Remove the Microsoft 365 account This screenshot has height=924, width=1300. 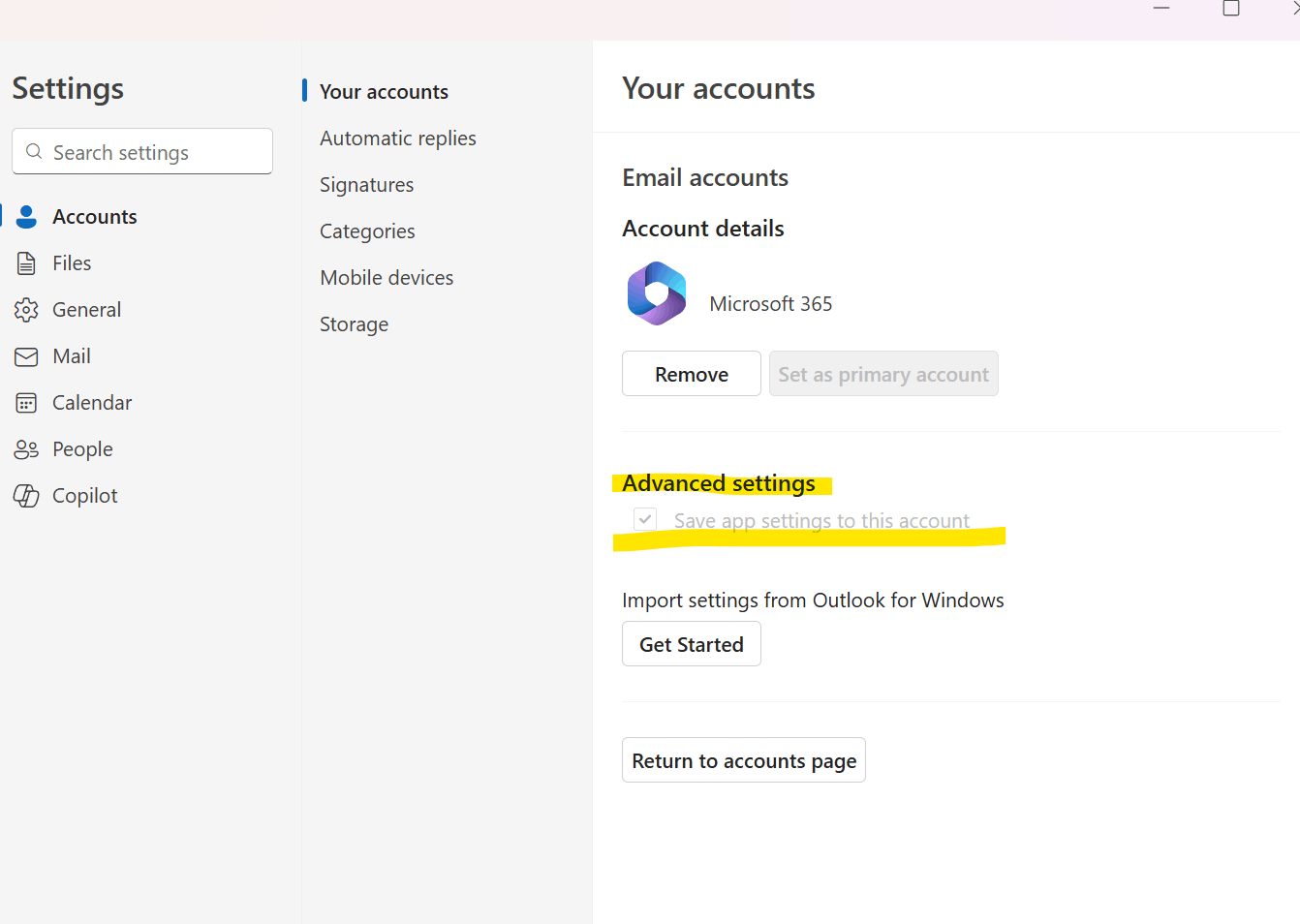[691, 373]
